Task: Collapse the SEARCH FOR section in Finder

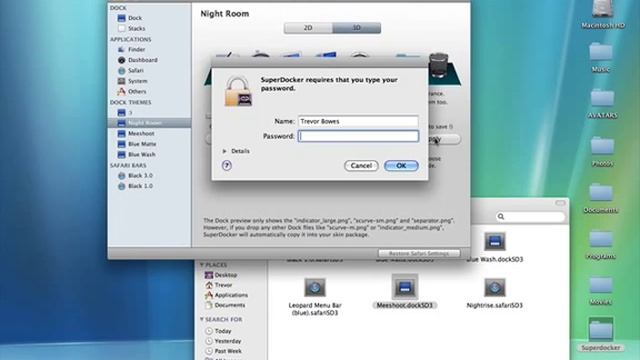Action: click(202, 319)
